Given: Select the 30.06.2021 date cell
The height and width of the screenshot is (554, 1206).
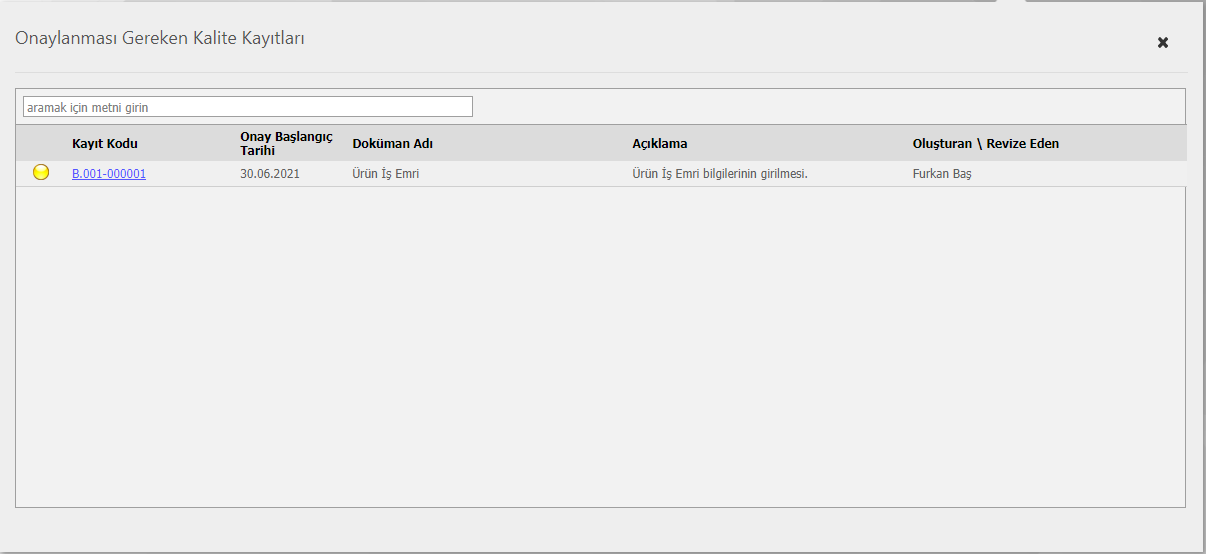Looking at the screenshot, I should click(x=270, y=174).
